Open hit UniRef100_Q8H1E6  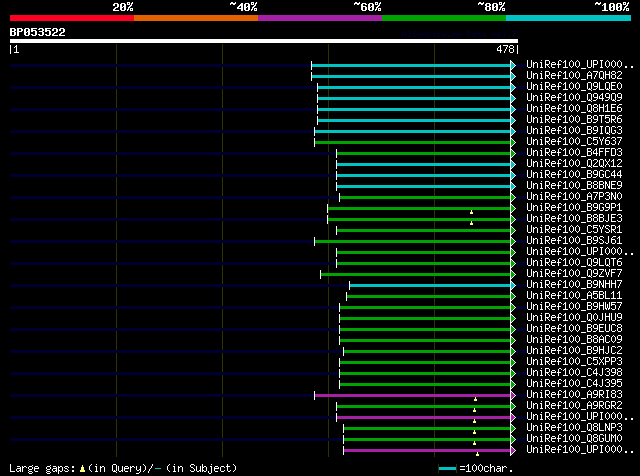[574, 109]
